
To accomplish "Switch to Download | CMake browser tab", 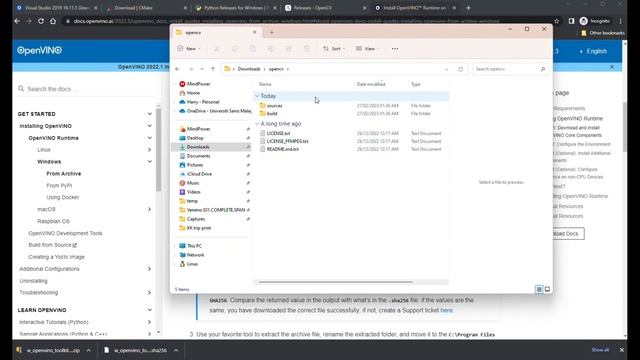I will point(145,8).
